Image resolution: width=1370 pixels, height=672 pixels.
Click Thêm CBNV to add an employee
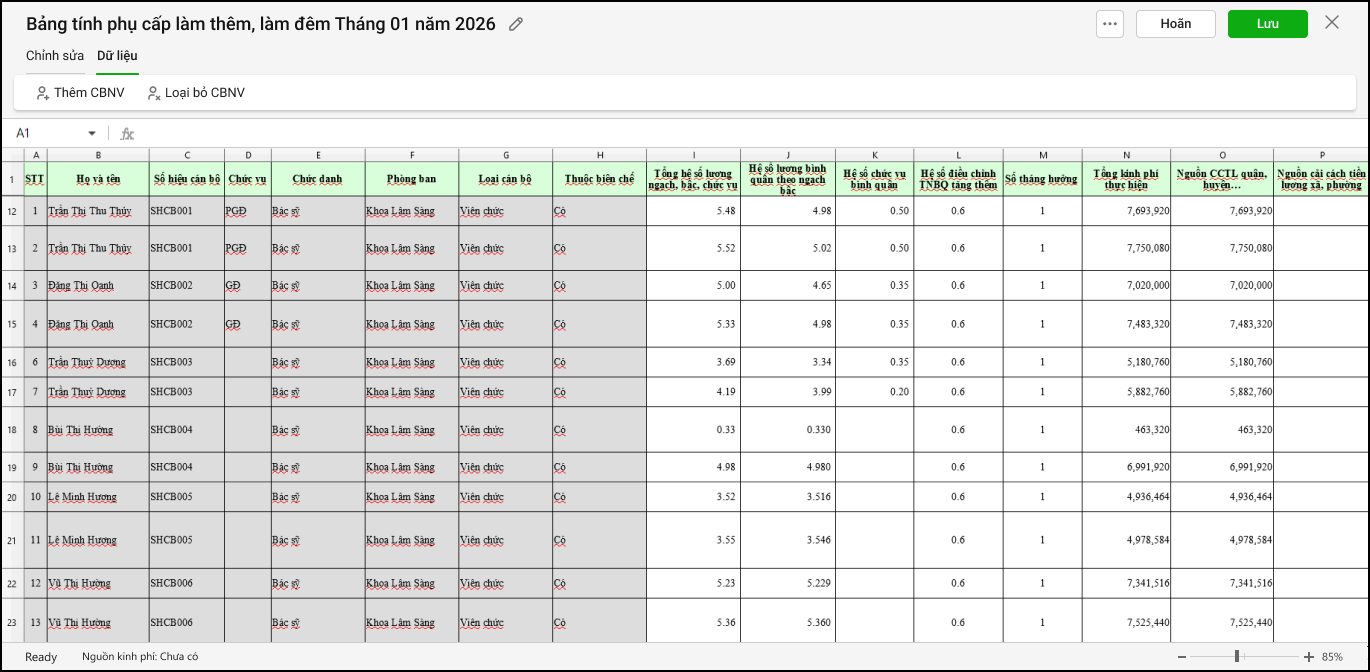tap(80, 93)
